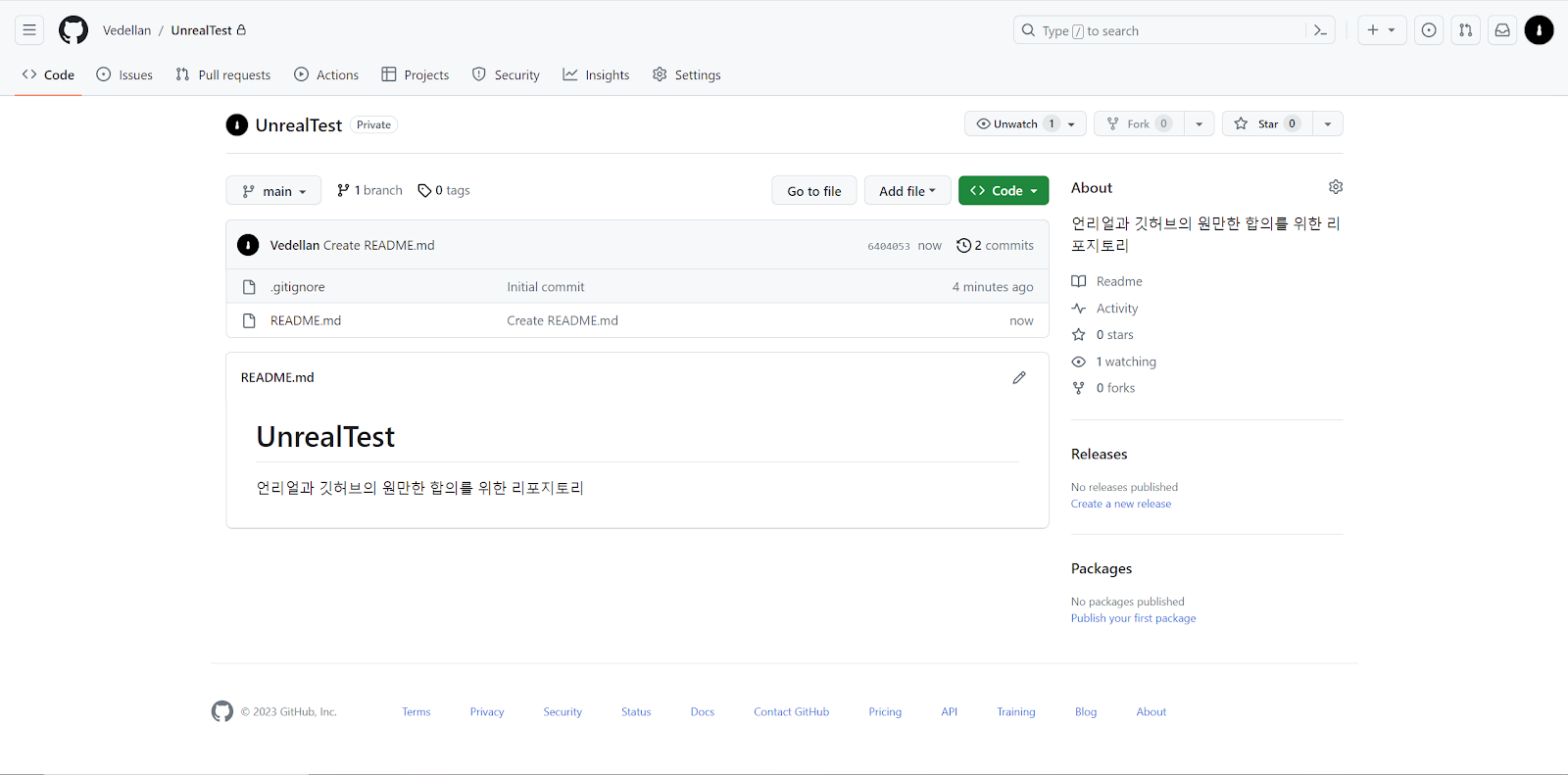Go to GitHub homepage via Octocat logo
This screenshot has width=1568, height=775.
[x=73, y=30]
